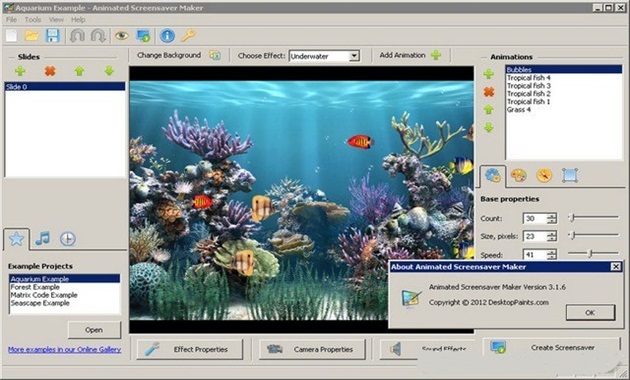This screenshot has width=630, height=380.
Task: Open the compass motion properties tab
Action: pos(544,176)
